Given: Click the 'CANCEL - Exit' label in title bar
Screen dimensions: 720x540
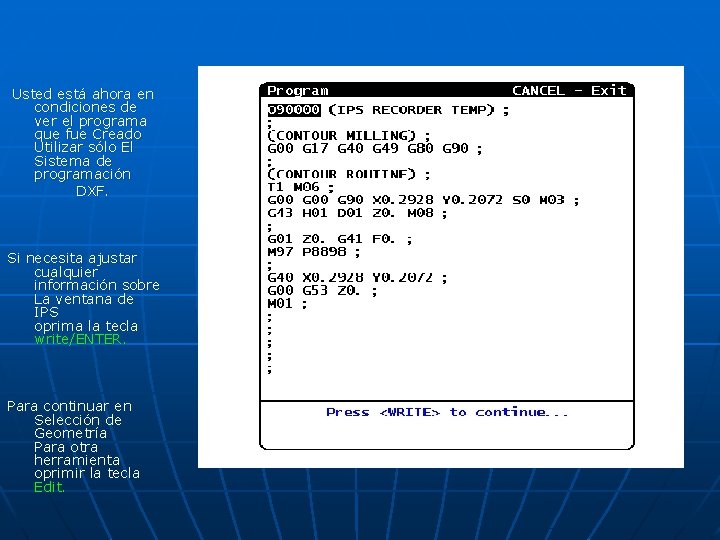Looking at the screenshot, I should coord(569,90).
